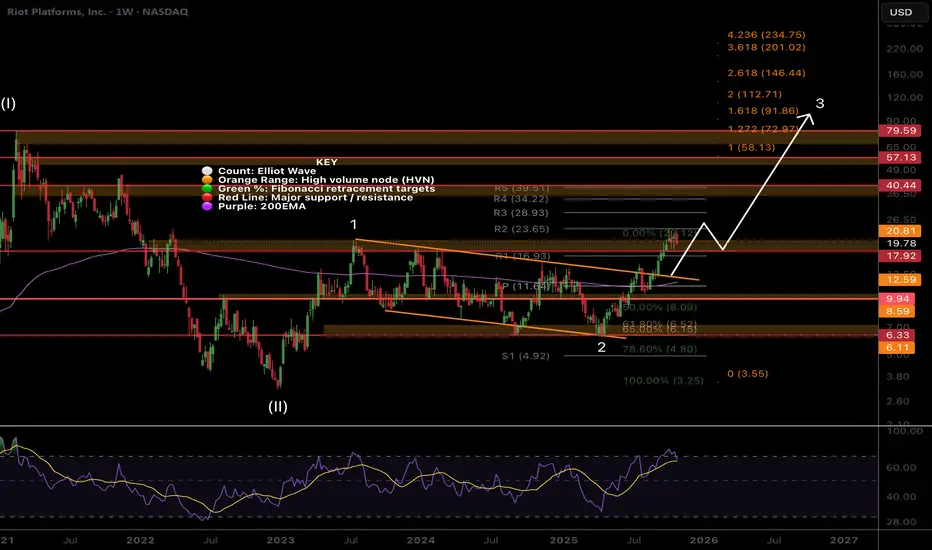Click the green Fibonacci retracement key dot

(206, 190)
